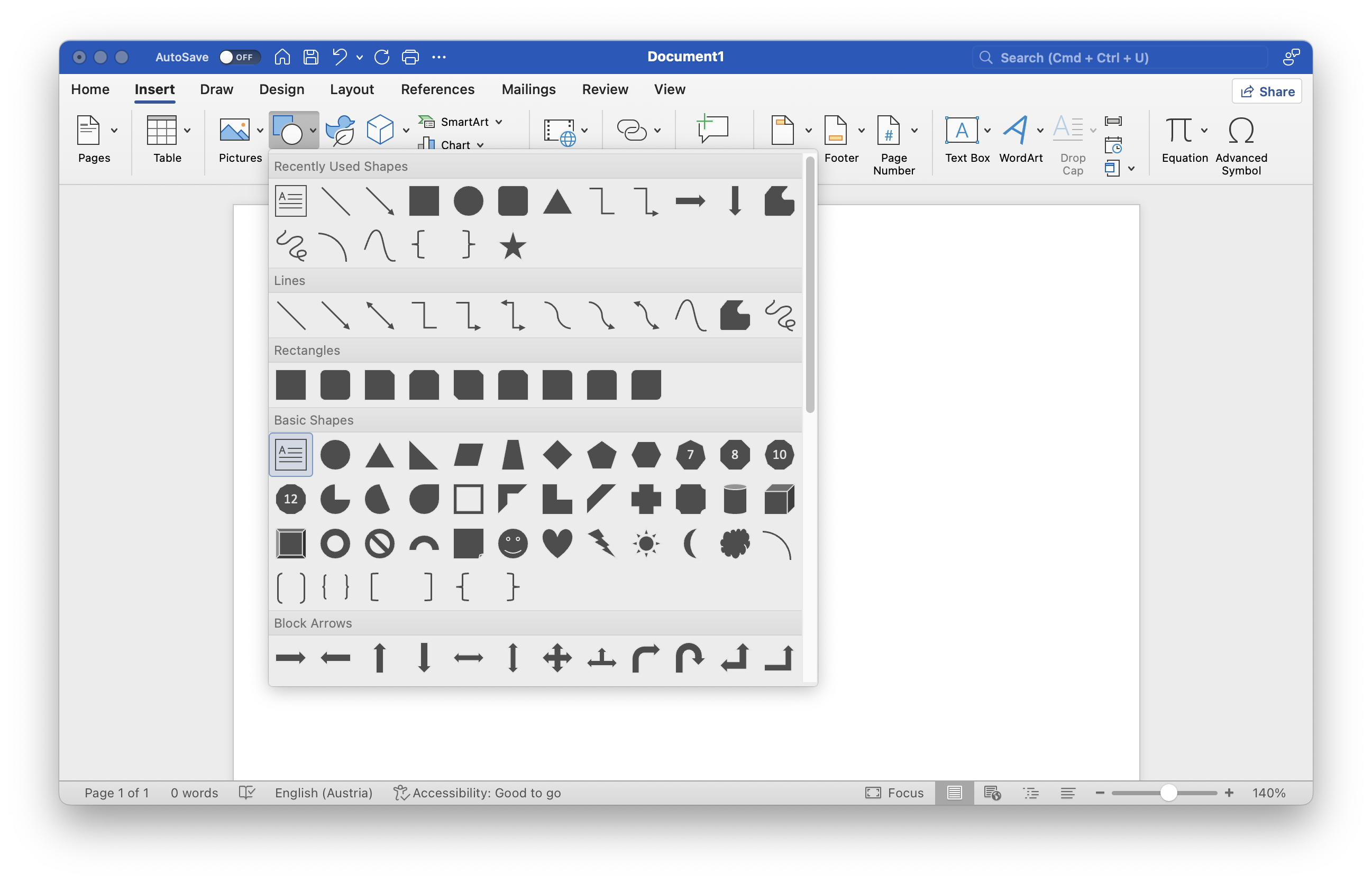The height and width of the screenshot is (883, 1372).
Task: Switch to Print Layout view in the status bar
Action: click(x=954, y=793)
